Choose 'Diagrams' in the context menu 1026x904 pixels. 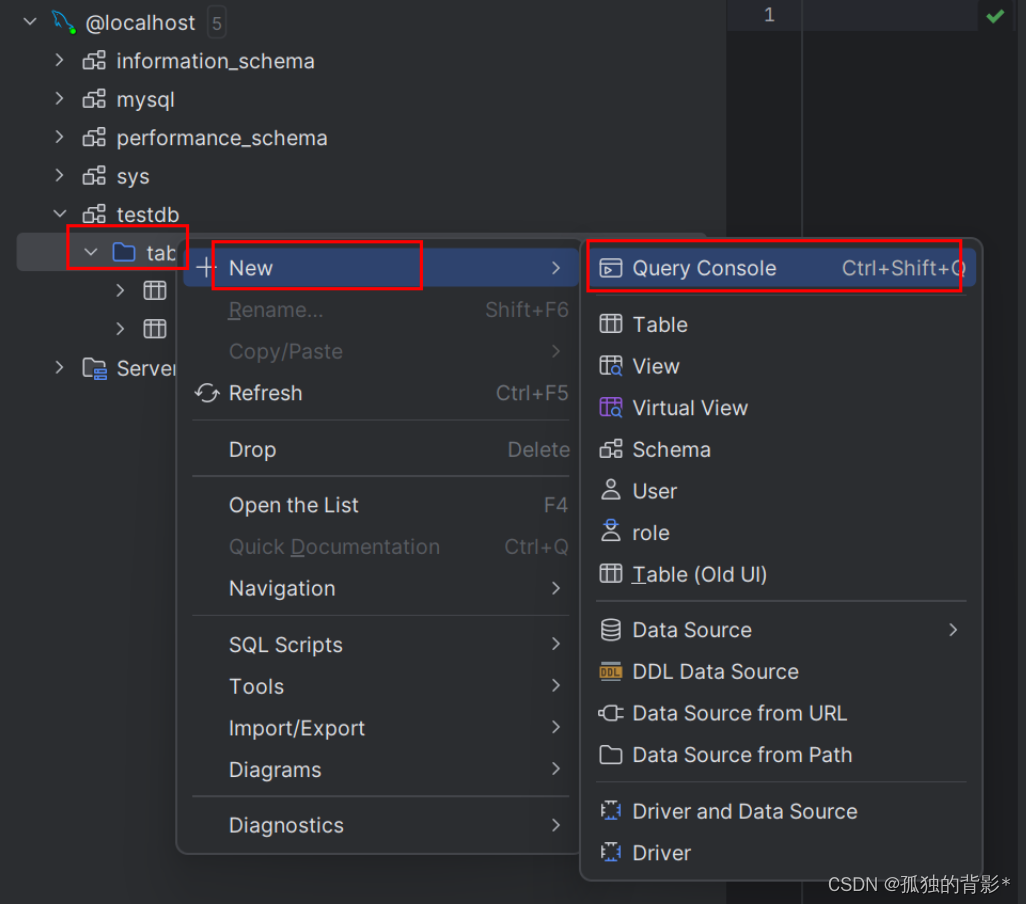point(274,769)
